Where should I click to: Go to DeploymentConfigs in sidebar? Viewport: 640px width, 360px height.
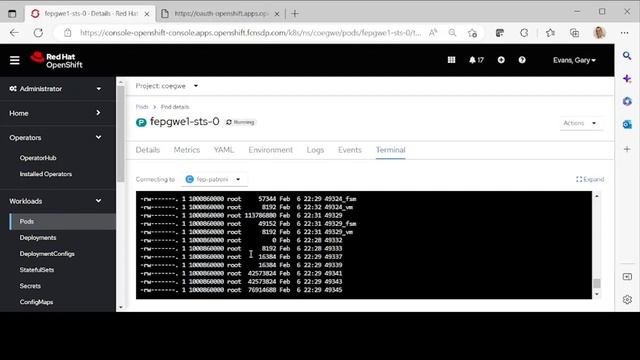tap(47, 253)
